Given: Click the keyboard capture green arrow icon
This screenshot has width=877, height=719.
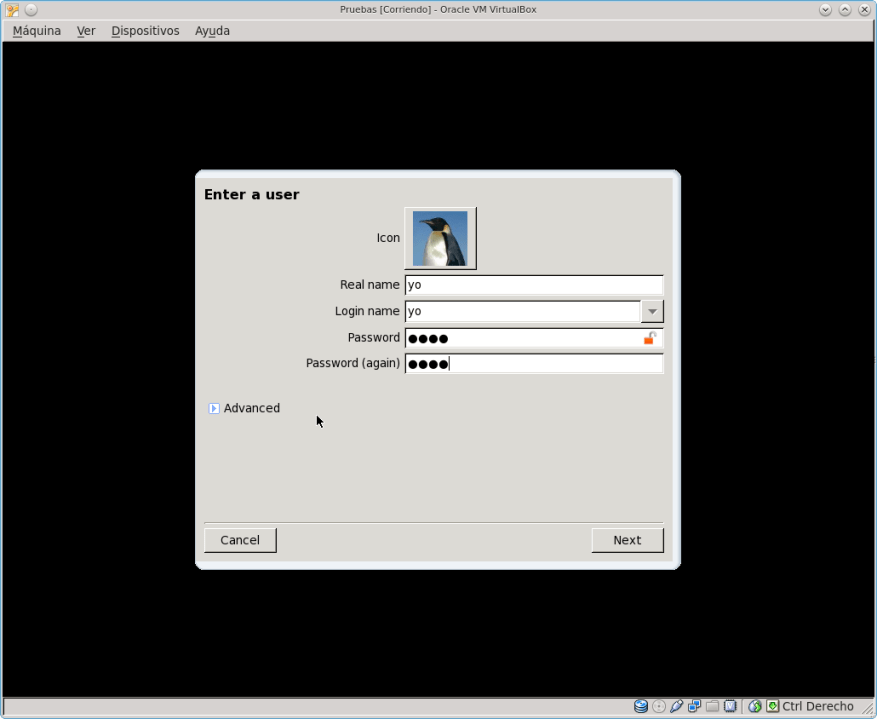Looking at the screenshot, I should click(771, 706).
